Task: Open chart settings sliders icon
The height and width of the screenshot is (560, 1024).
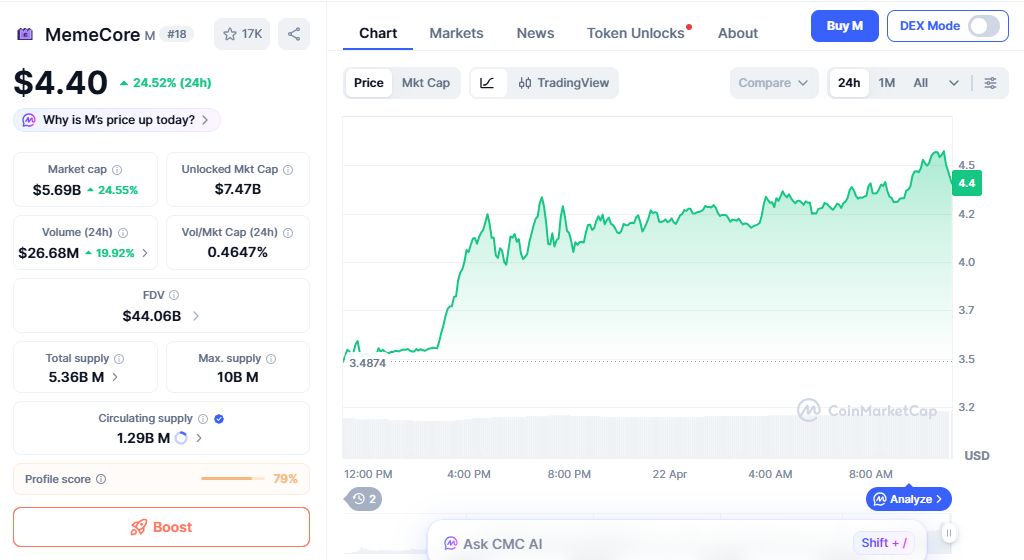Action: click(x=990, y=83)
